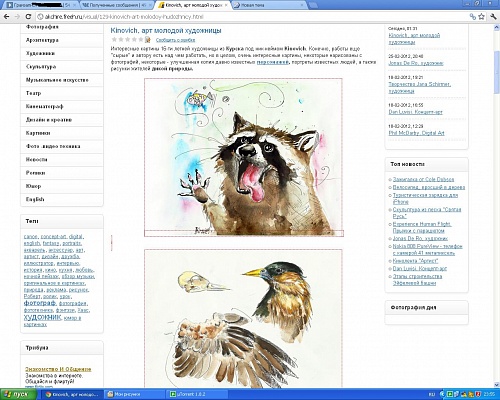
Task: Open top news 'Скульптура из песка'
Action: [427, 213]
